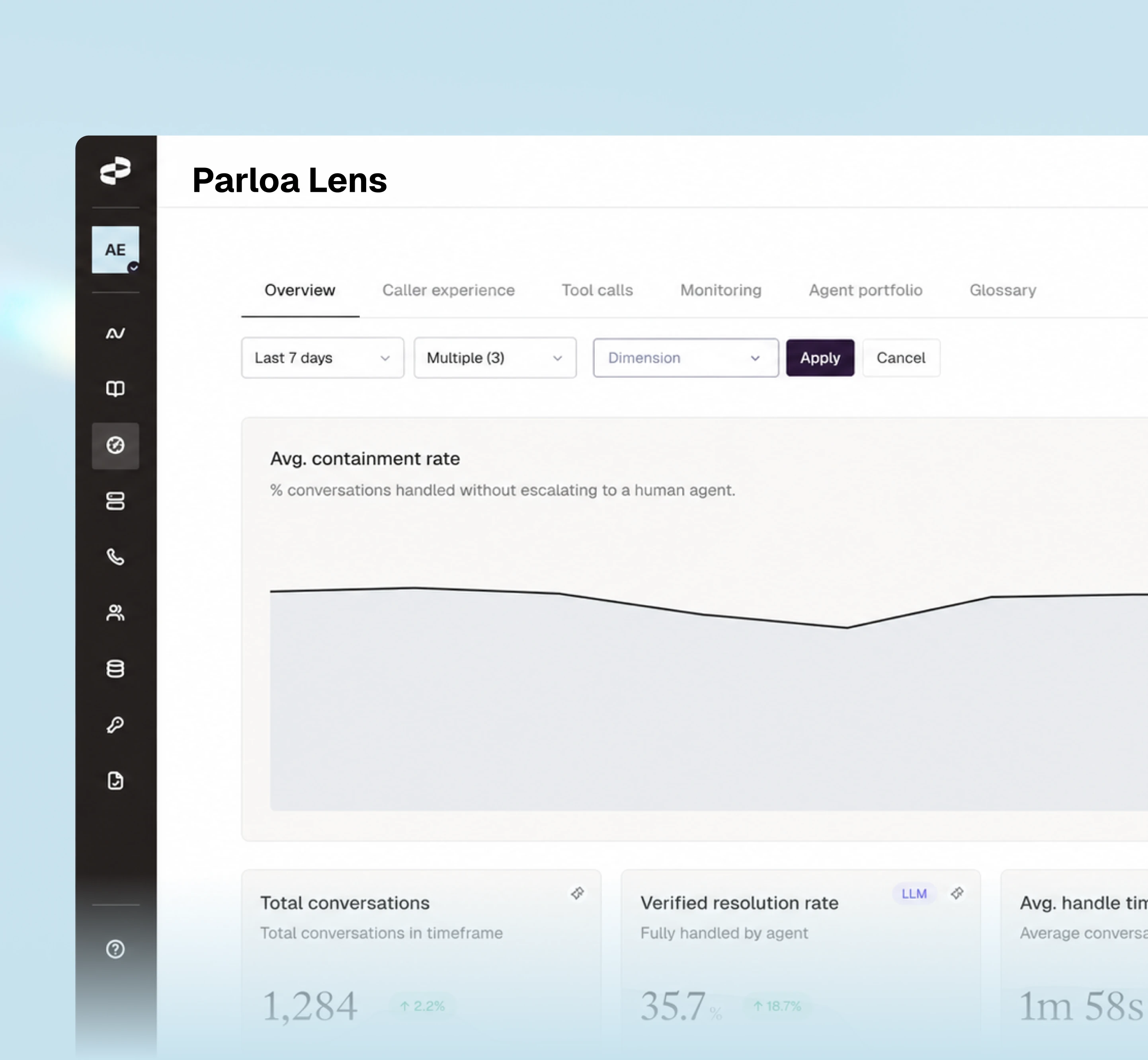Pin the Verified resolution rate card
Image resolution: width=1148 pixels, height=1060 pixels.
(957, 893)
